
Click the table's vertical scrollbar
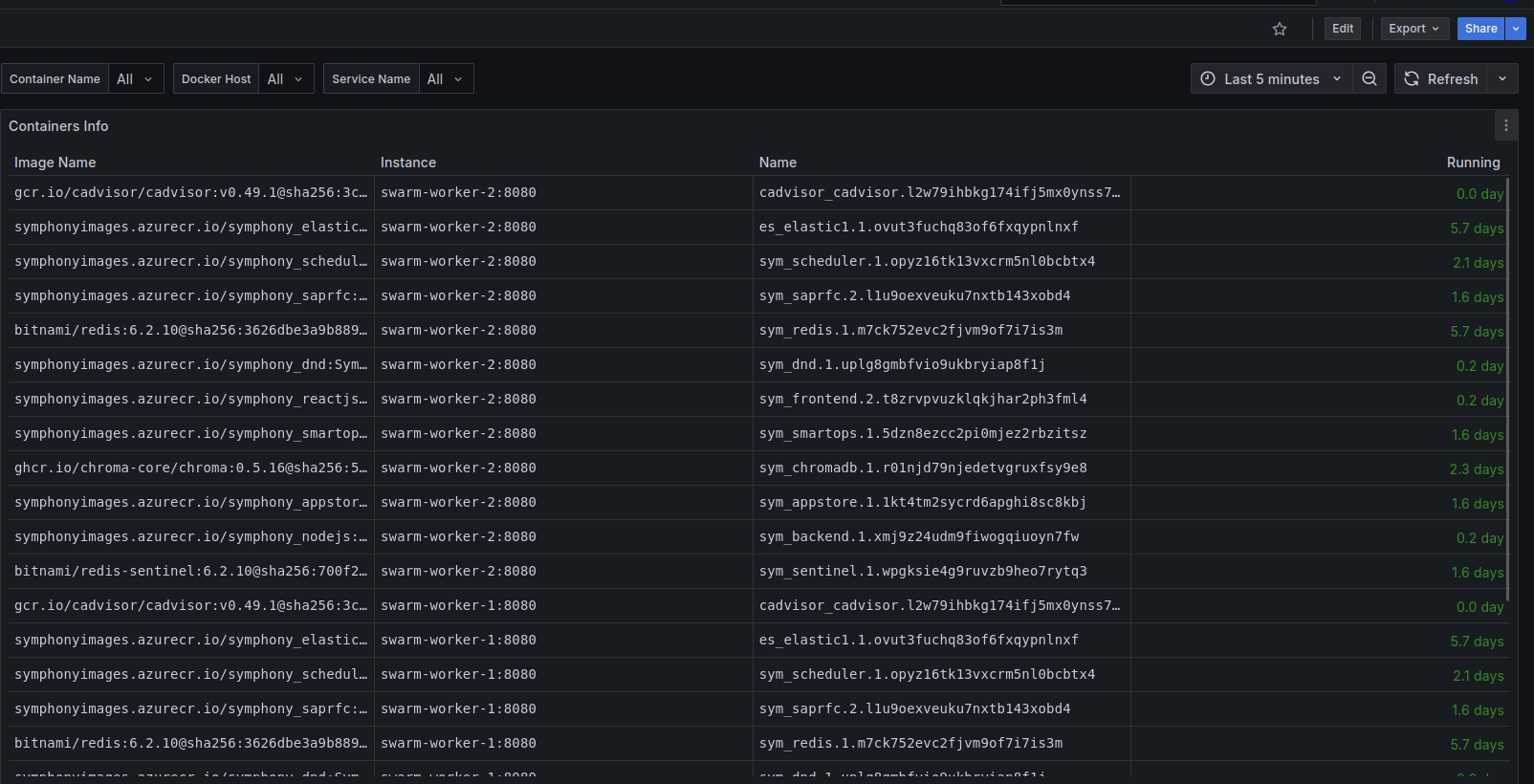point(1508,392)
